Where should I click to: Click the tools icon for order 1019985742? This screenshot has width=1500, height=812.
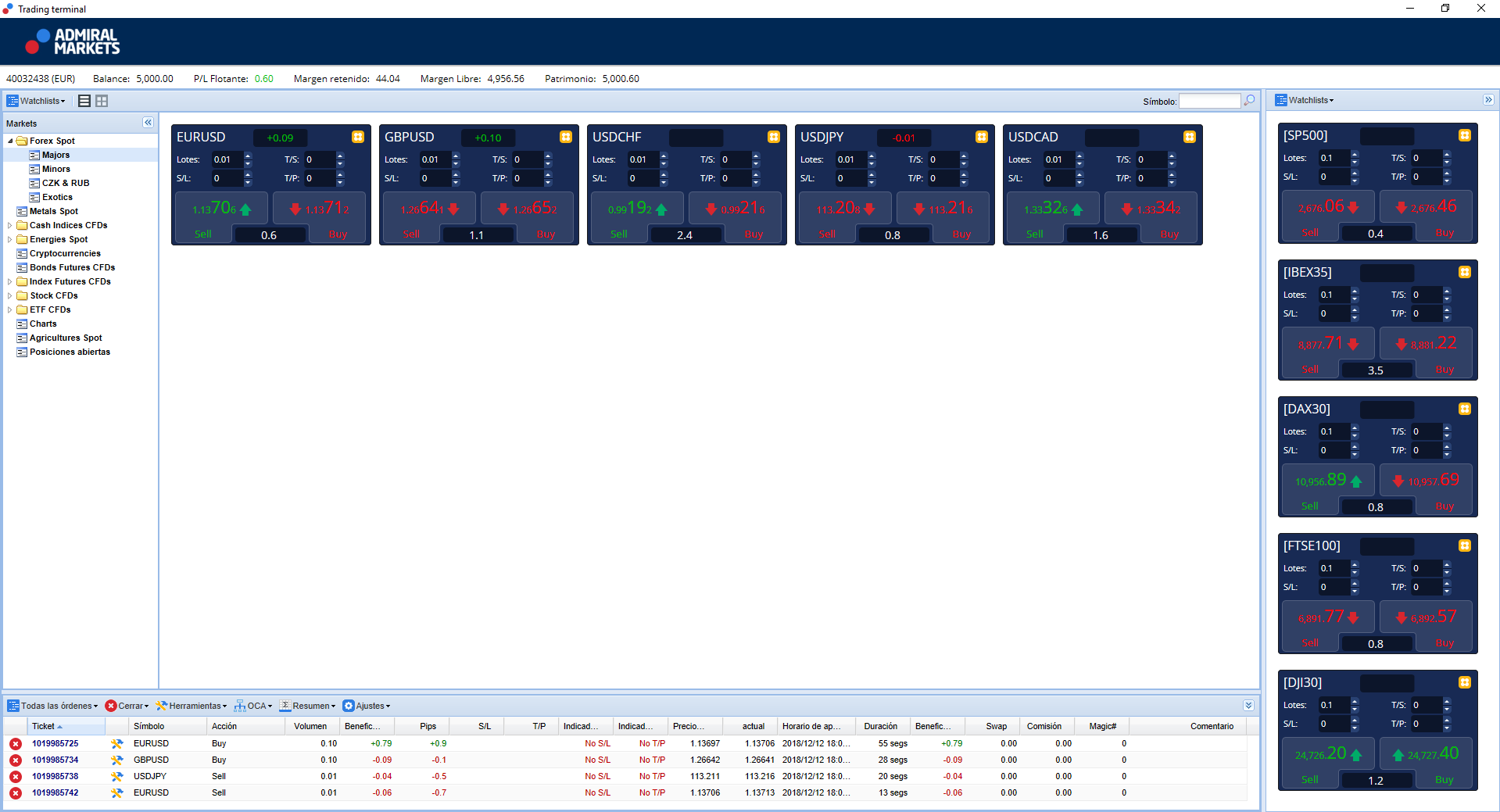117,793
